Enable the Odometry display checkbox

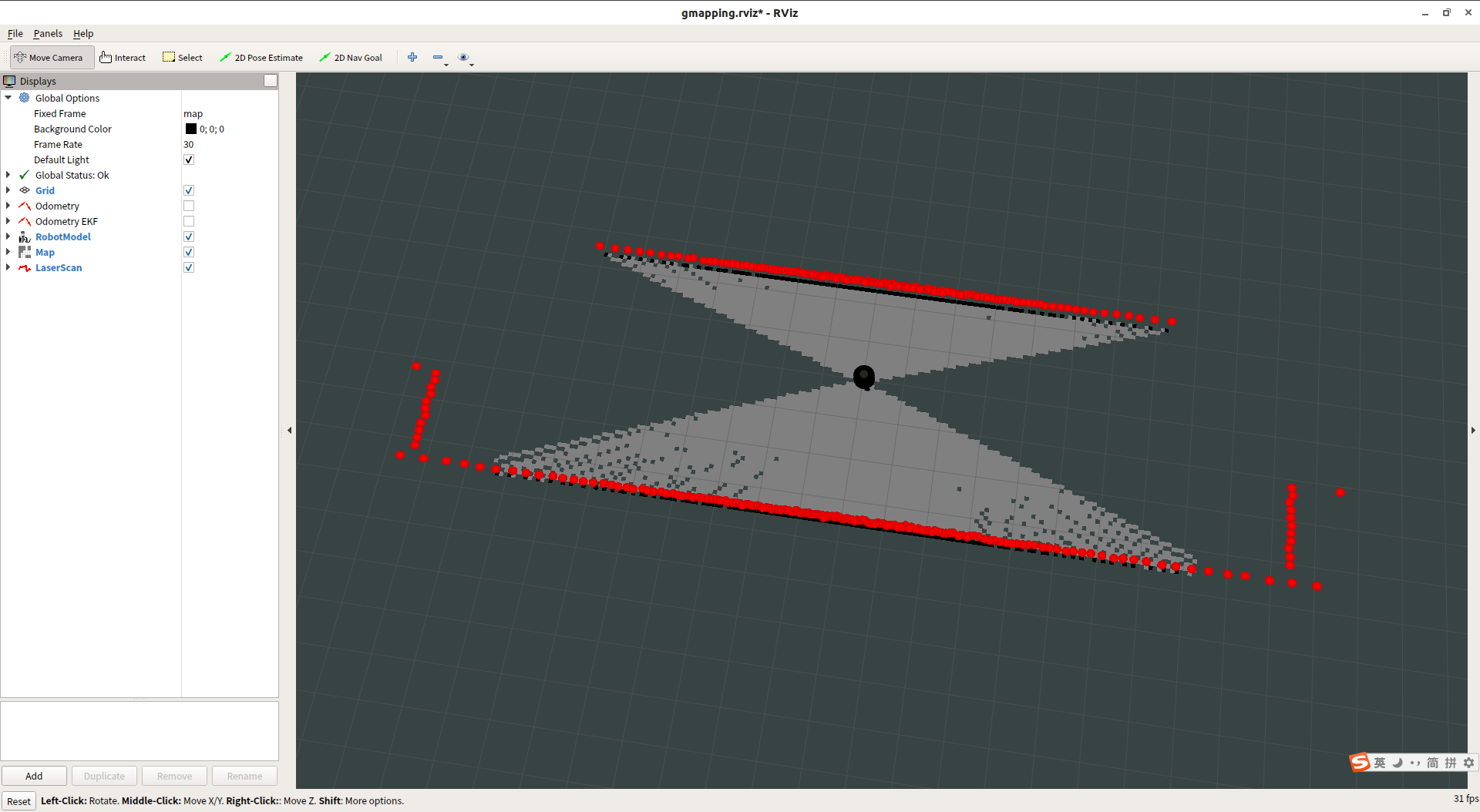(x=189, y=206)
